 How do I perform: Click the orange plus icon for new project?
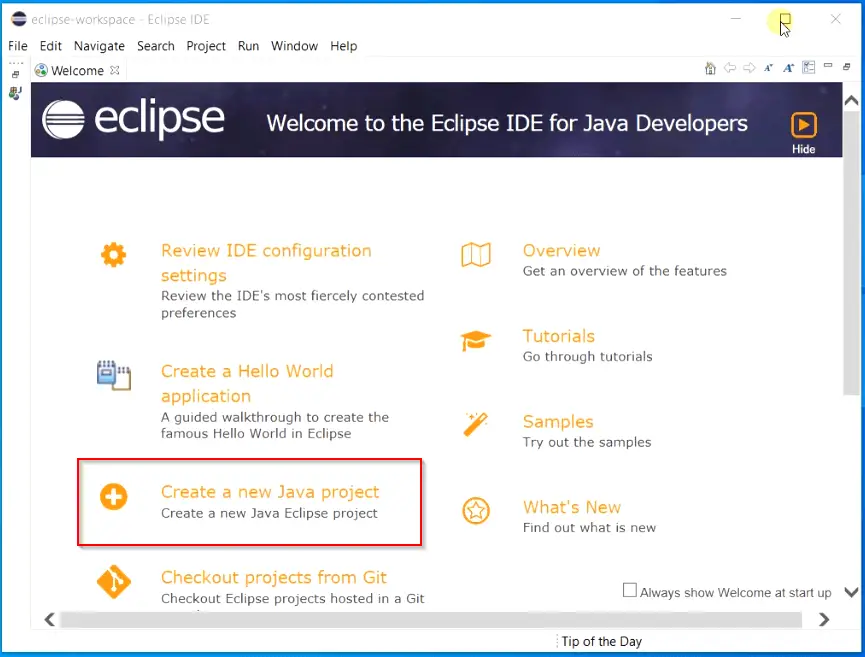(114, 496)
